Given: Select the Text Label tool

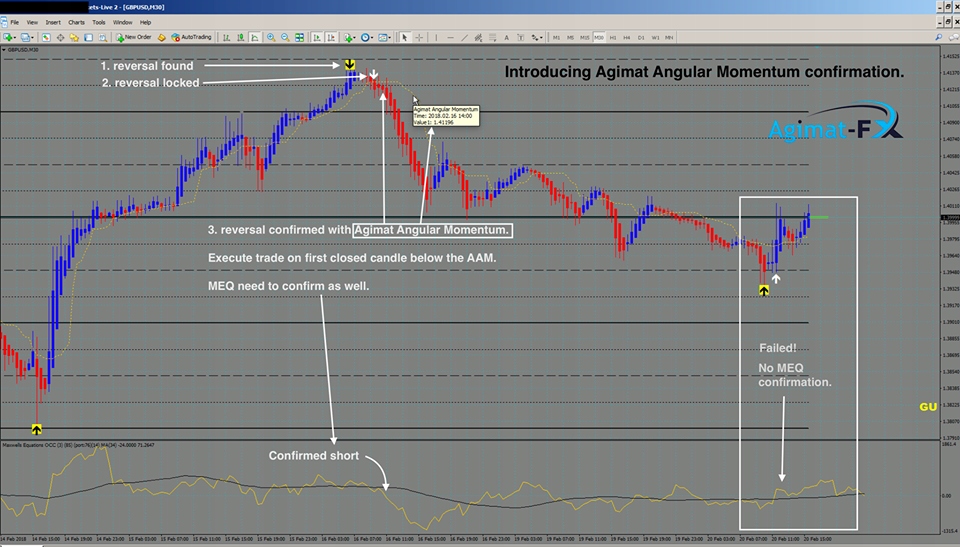Looking at the screenshot, I should pyautogui.click(x=520, y=37).
